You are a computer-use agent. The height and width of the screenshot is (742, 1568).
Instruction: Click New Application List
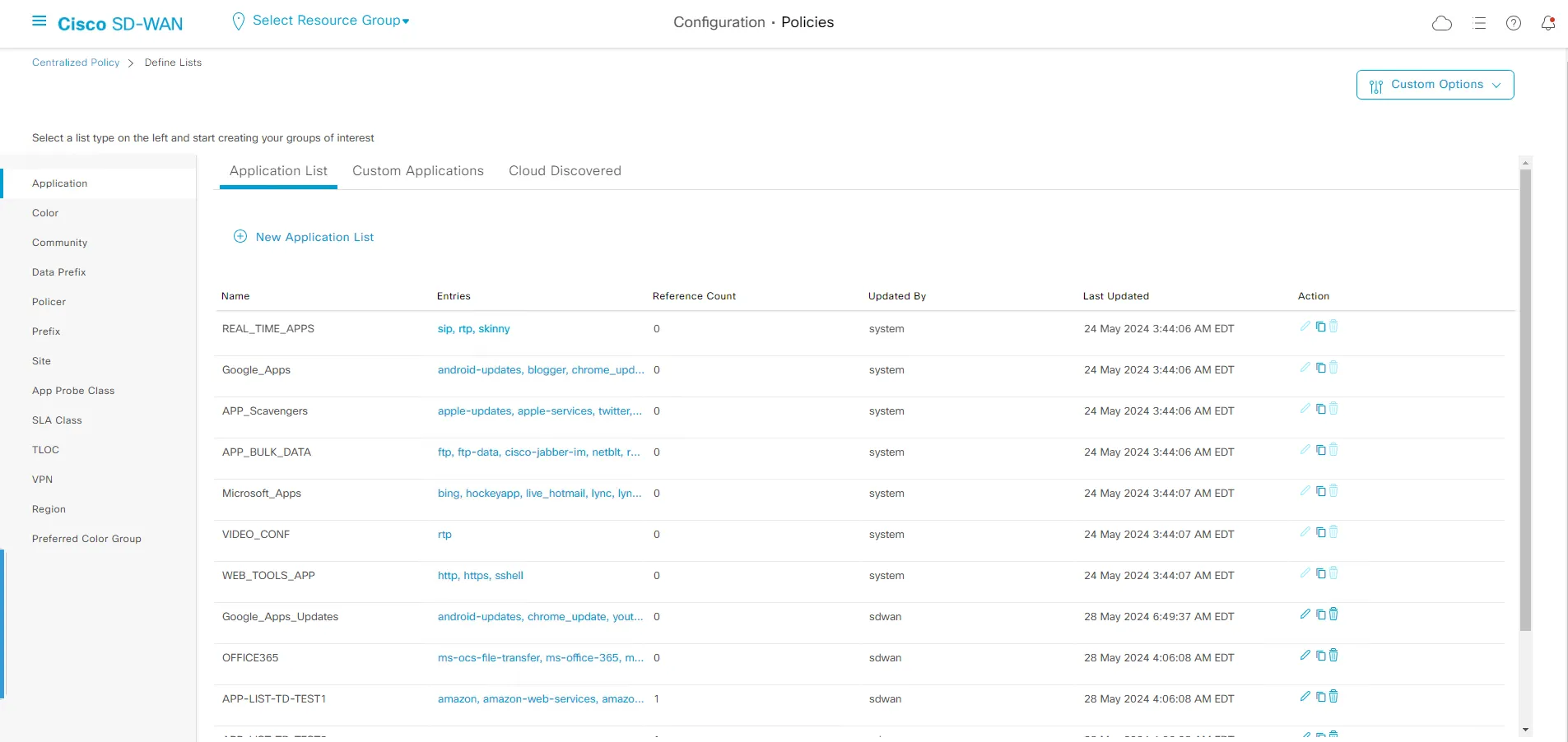coord(303,237)
